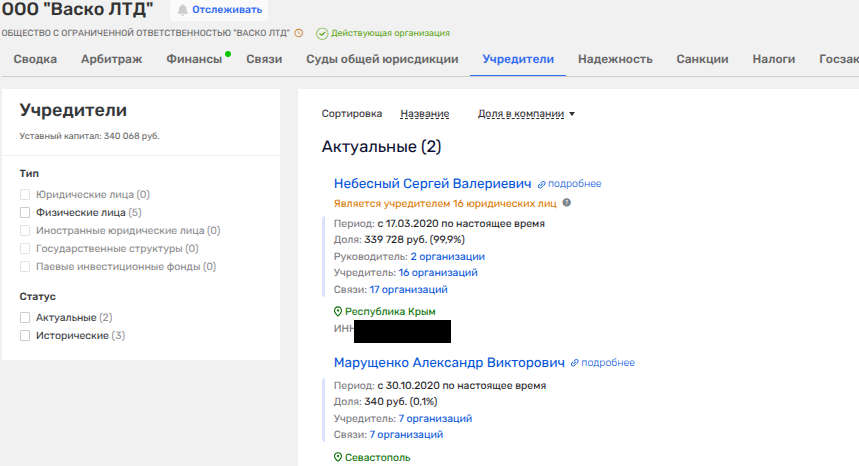Image resolution: width=859 pixels, height=466 pixels.
Task: Open the Доля в компании sort dropdown
Action: tap(526, 114)
